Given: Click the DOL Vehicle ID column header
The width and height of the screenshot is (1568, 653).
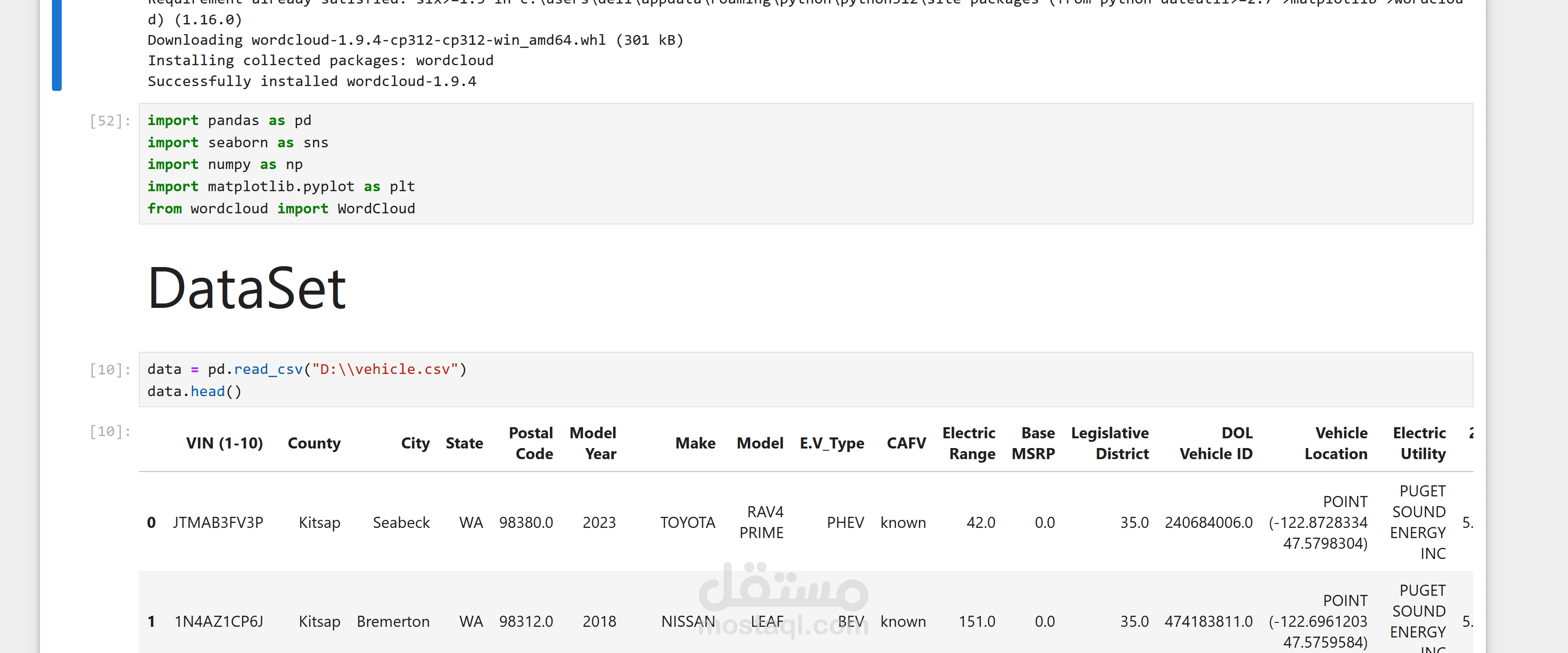Looking at the screenshot, I should (x=1216, y=443).
